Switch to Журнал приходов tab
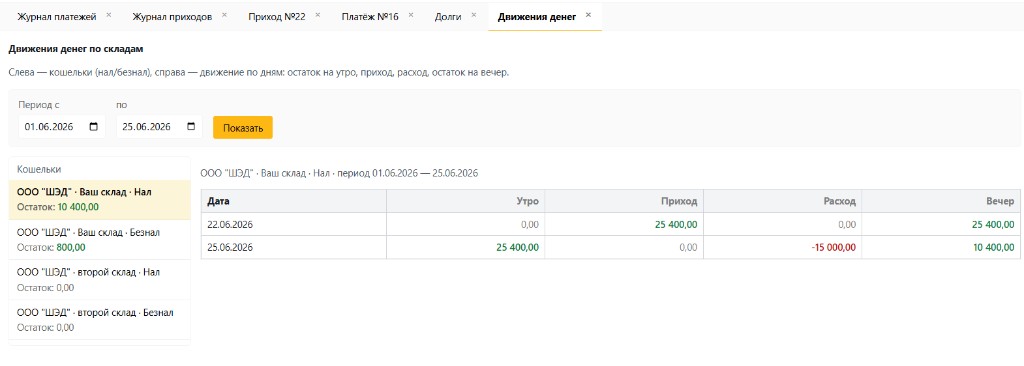This screenshot has width=1024, height=366. click(172, 17)
